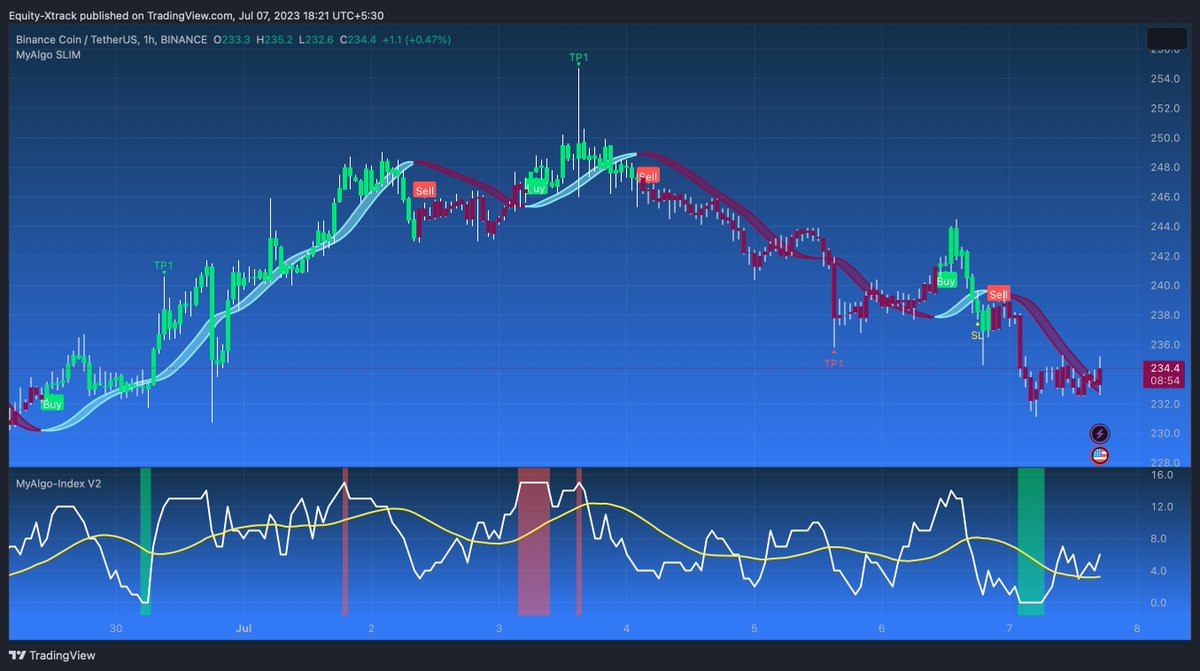Image resolution: width=1200 pixels, height=671 pixels.
Task: Click the green Buy label near July 7
Action: pos(945,281)
